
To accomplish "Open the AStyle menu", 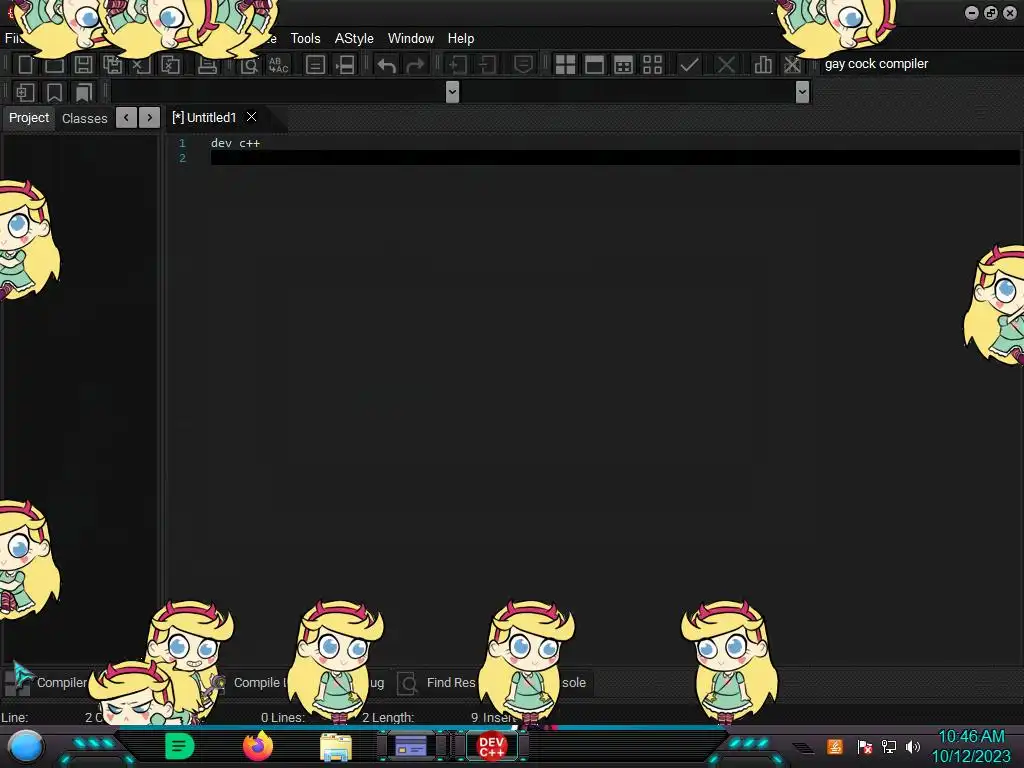I will (x=354, y=39).
